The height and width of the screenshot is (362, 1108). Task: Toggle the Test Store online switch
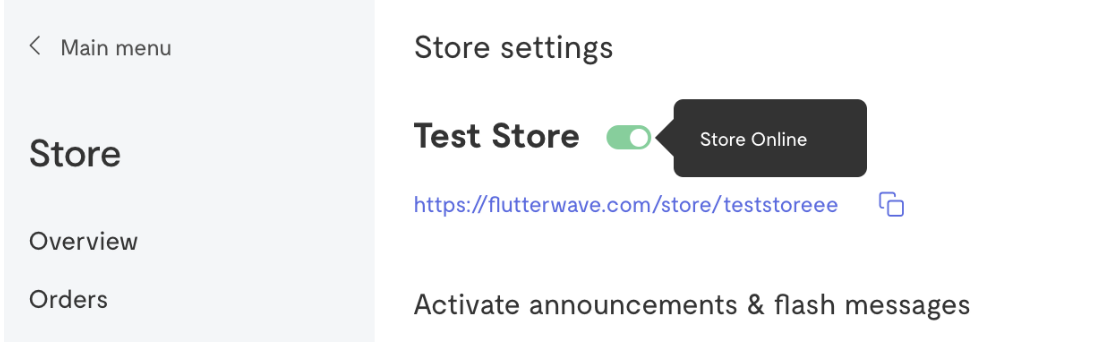pyautogui.click(x=629, y=138)
